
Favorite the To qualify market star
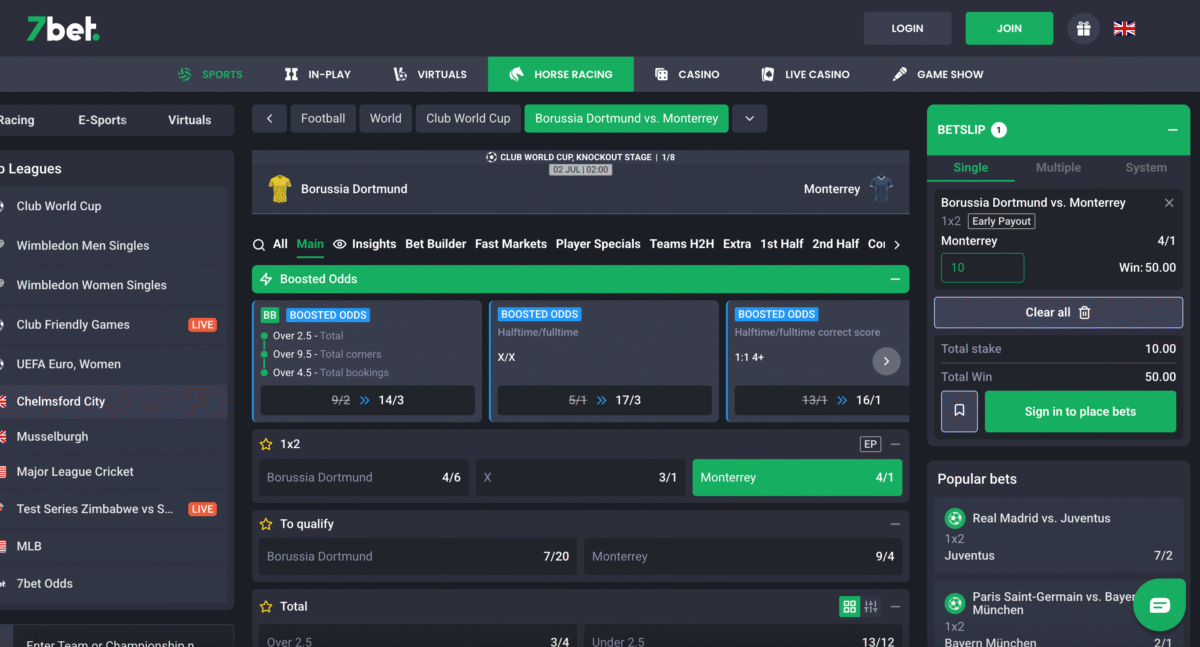(266, 524)
